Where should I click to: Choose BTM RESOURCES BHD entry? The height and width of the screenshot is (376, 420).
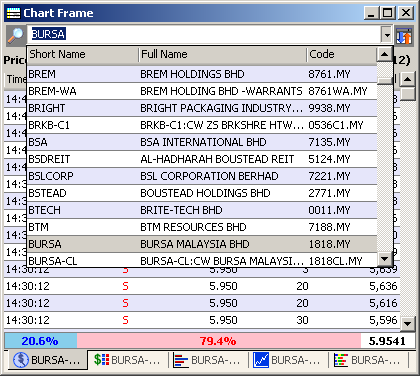click(x=202, y=227)
